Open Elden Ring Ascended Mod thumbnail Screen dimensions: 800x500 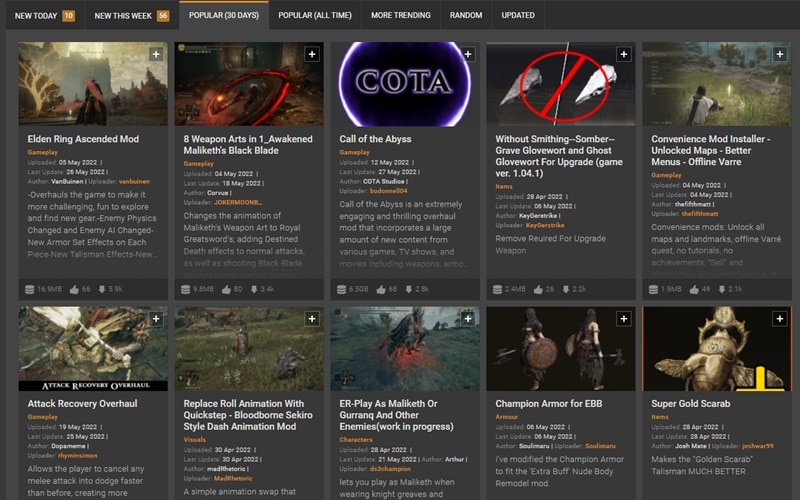93,84
